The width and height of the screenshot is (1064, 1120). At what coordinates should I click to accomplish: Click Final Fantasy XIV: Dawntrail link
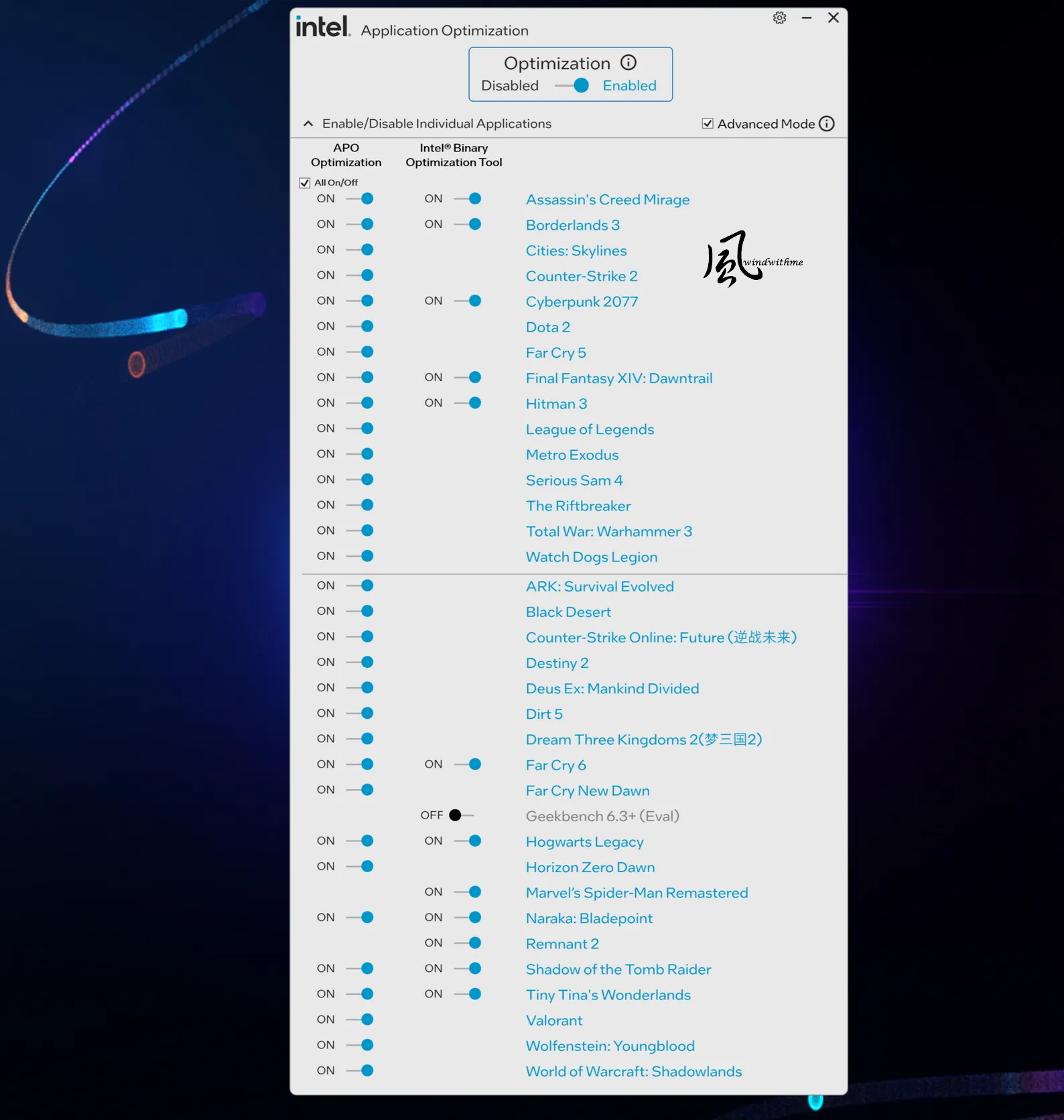coord(619,378)
